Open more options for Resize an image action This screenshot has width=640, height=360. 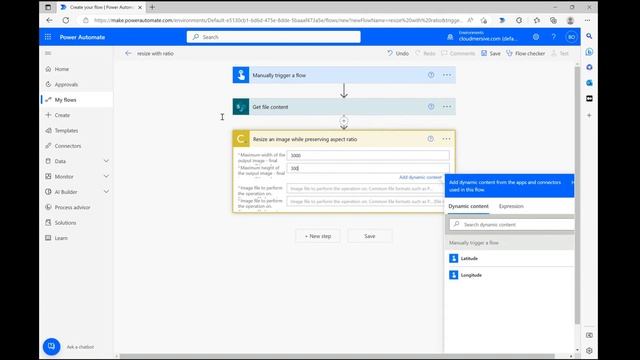point(446,139)
